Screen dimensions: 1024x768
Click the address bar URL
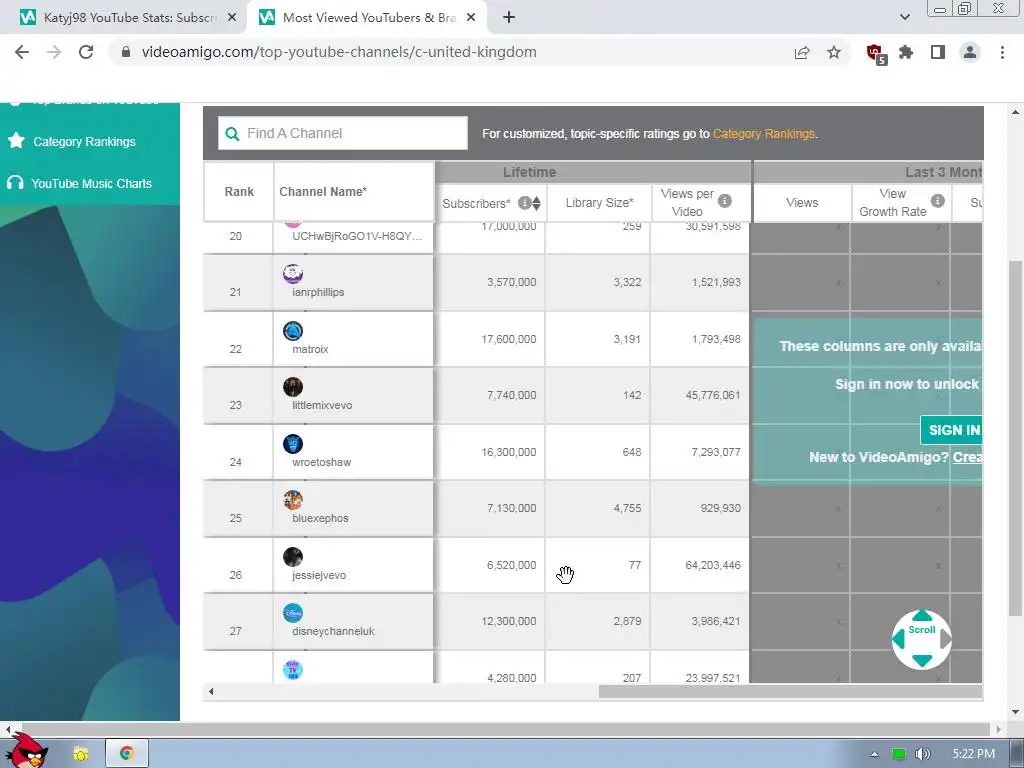[339, 52]
